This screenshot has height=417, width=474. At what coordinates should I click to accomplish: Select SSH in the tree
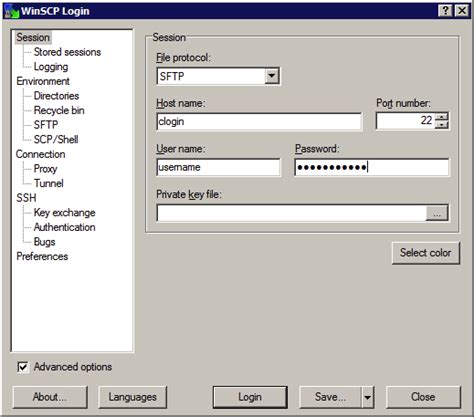point(26,198)
